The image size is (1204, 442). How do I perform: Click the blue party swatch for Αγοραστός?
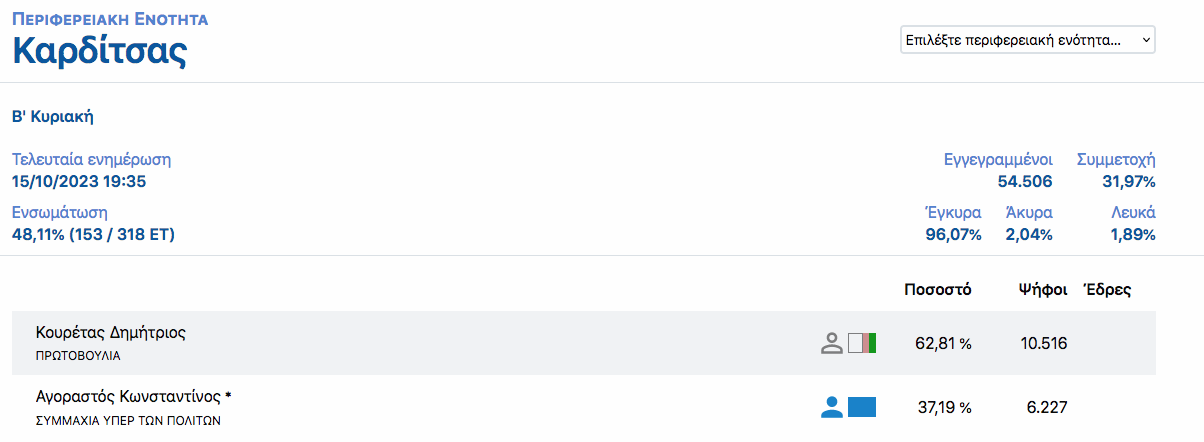(x=862, y=407)
